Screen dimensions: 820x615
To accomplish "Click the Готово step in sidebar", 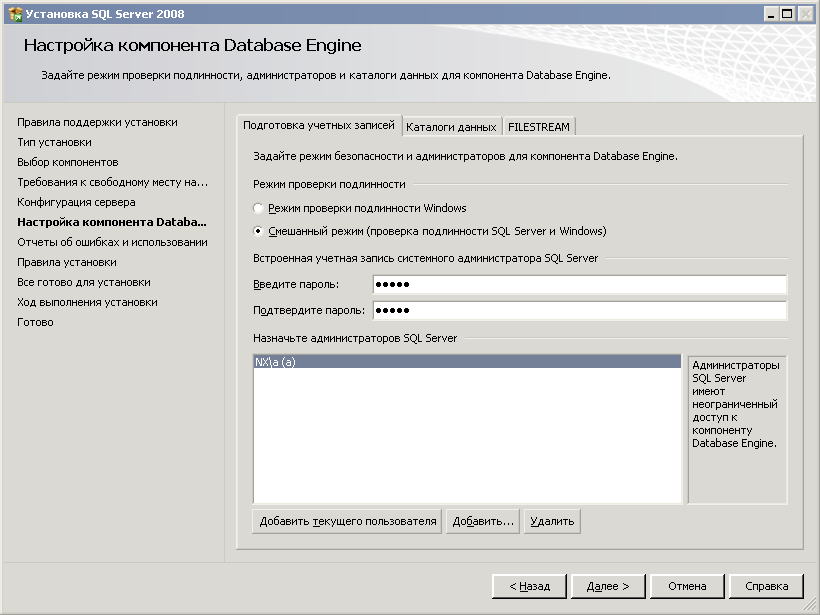I will 36,322.
